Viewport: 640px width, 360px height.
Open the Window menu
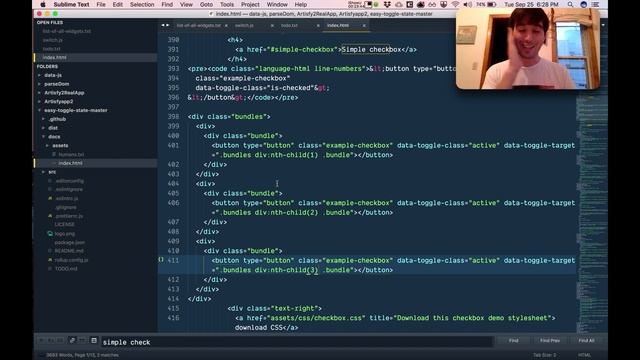coord(277,4)
